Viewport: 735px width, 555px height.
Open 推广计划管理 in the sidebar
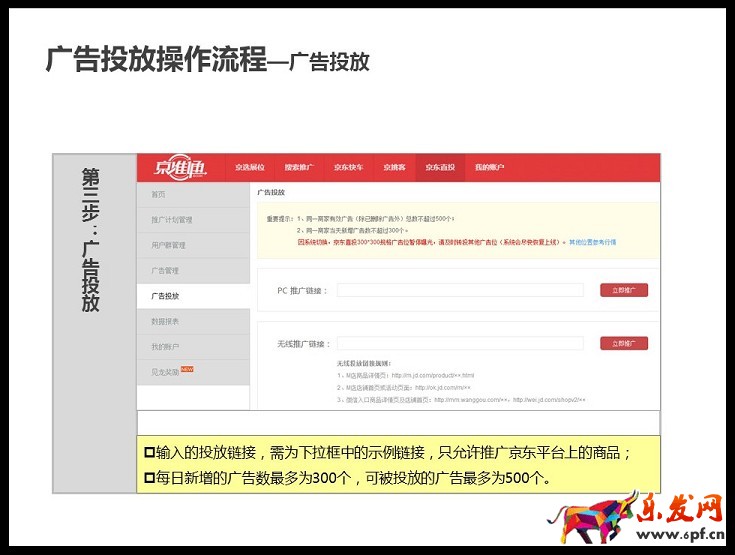pos(171,220)
